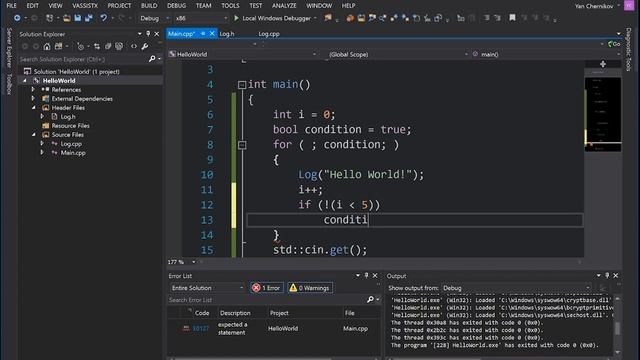
Task: Open Properties with the wrench icon
Action: point(145,47)
